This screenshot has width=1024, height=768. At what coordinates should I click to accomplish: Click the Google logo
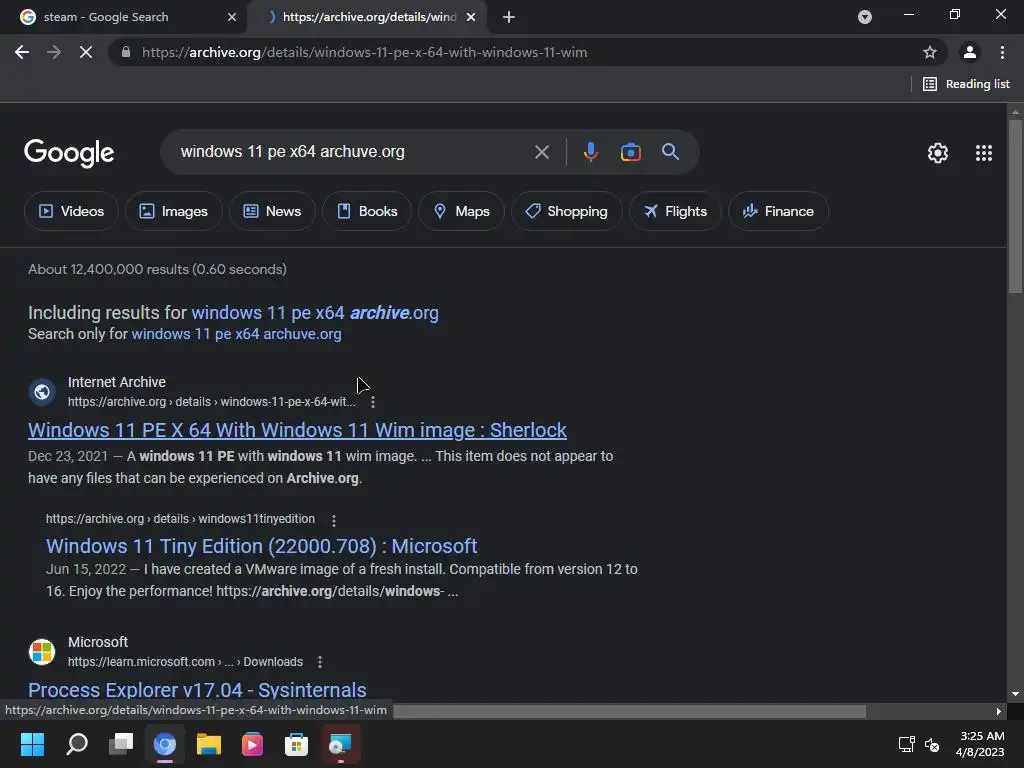tap(69, 153)
